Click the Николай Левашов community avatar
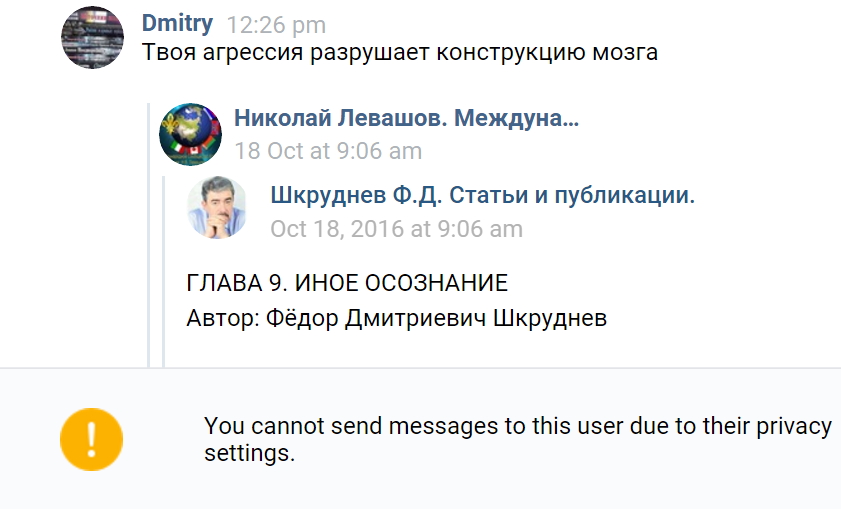This screenshot has width=841, height=509. 190,134
